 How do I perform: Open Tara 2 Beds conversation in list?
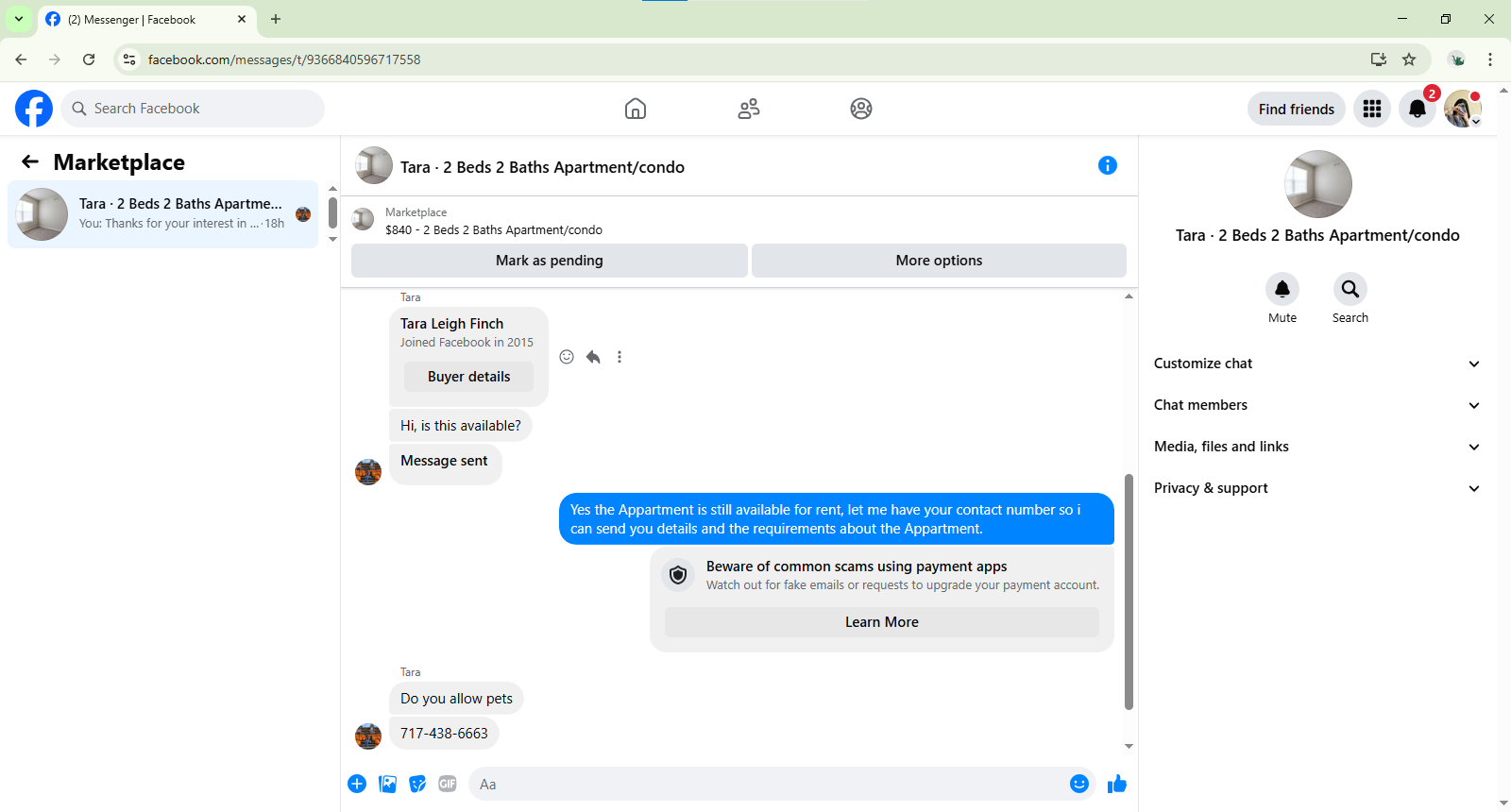click(x=163, y=214)
